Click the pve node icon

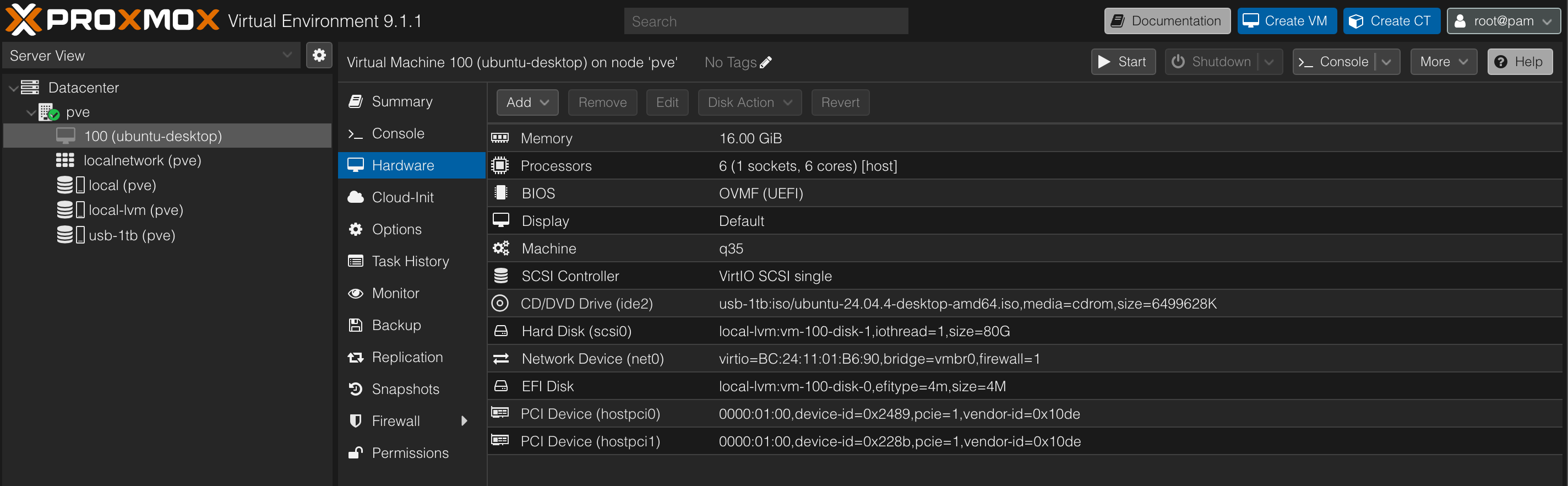coord(48,112)
